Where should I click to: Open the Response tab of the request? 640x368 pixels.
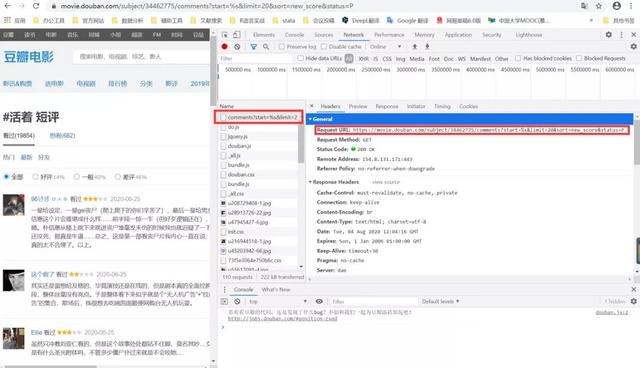pyautogui.click(x=387, y=106)
